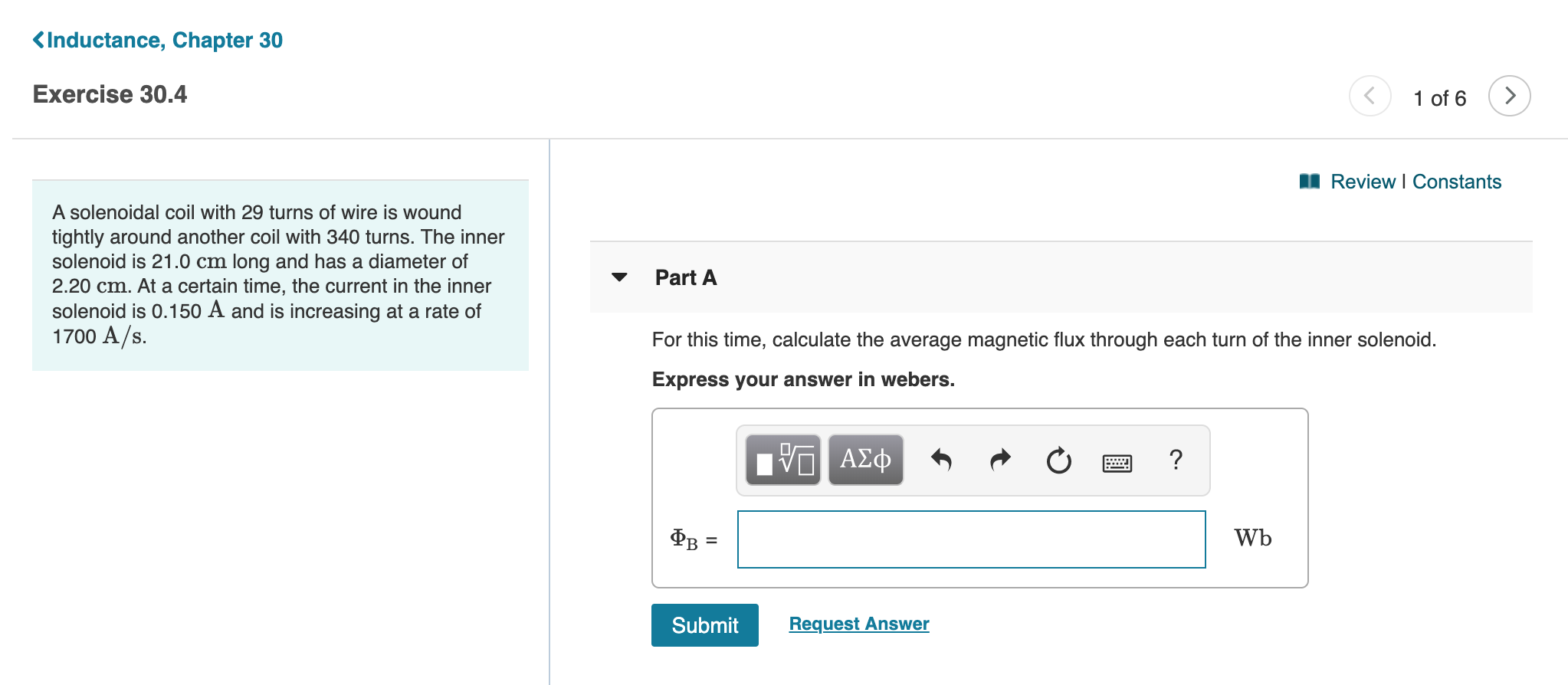Select the Exercise 30.4 heading

pyautogui.click(x=110, y=94)
